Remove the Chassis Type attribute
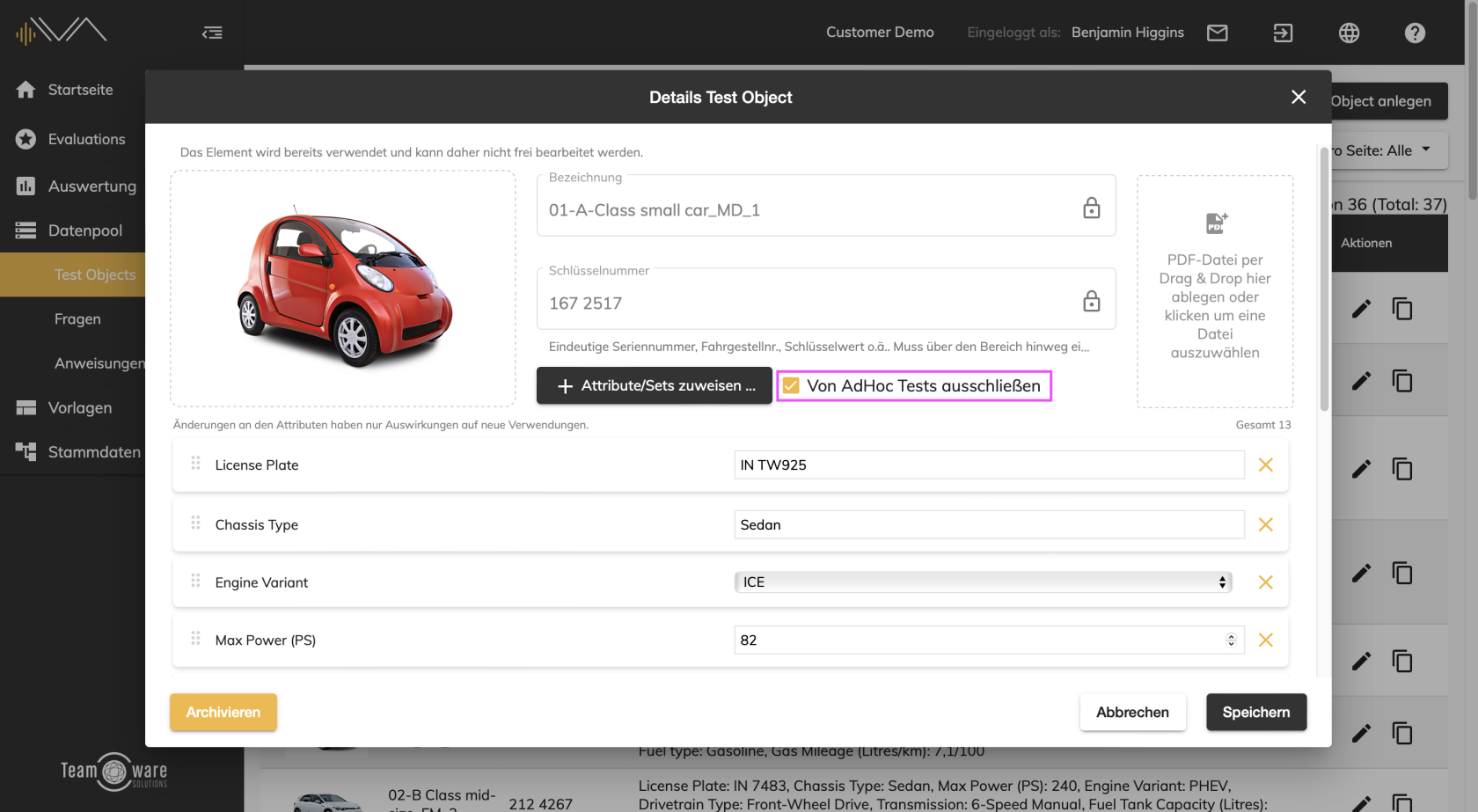The height and width of the screenshot is (812, 1478). 1266,524
